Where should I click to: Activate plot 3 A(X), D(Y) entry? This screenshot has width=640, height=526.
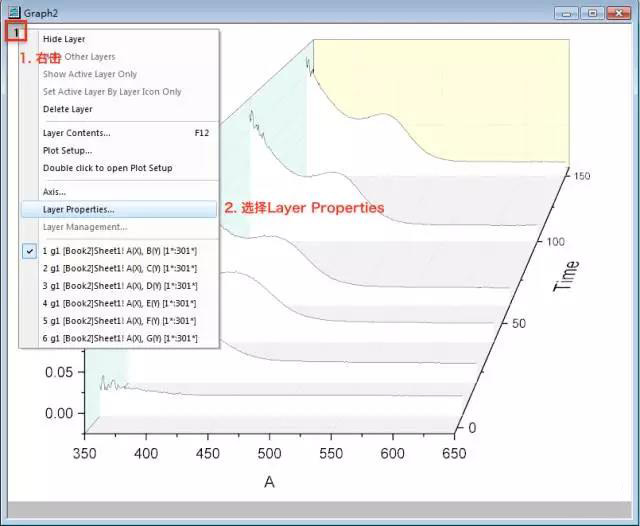tap(119, 285)
